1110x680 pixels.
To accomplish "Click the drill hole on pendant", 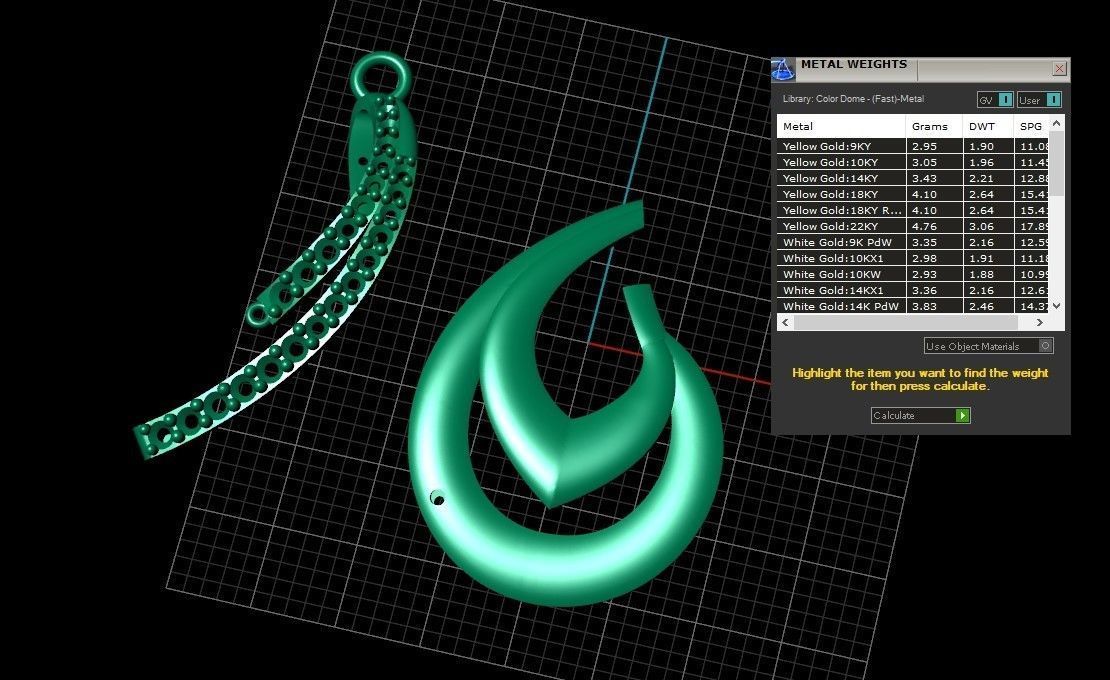I will click(x=437, y=498).
